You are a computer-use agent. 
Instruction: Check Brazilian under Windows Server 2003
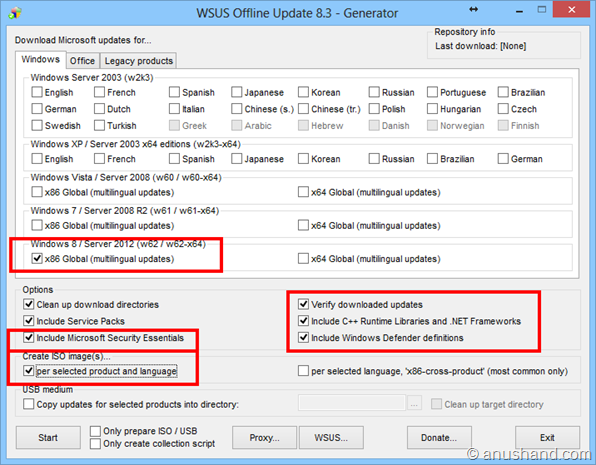click(503, 92)
